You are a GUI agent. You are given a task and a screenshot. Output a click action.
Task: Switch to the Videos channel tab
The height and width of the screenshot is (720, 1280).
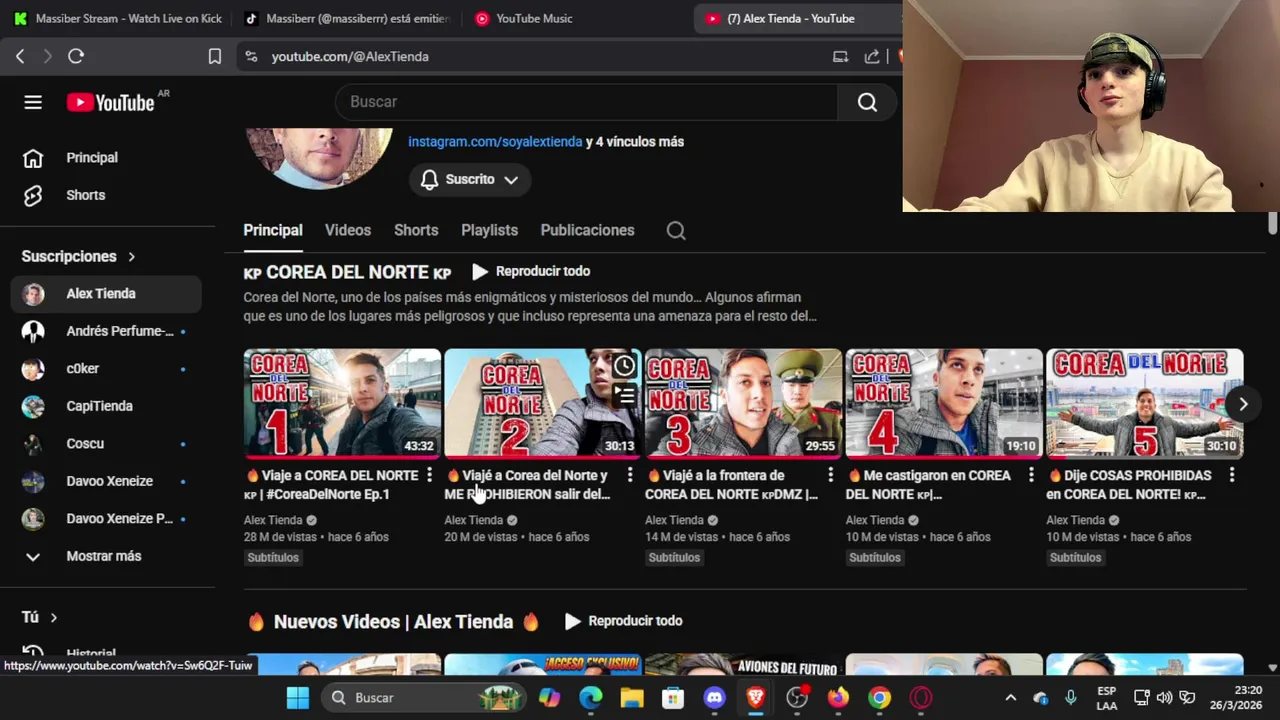(x=348, y=230)
